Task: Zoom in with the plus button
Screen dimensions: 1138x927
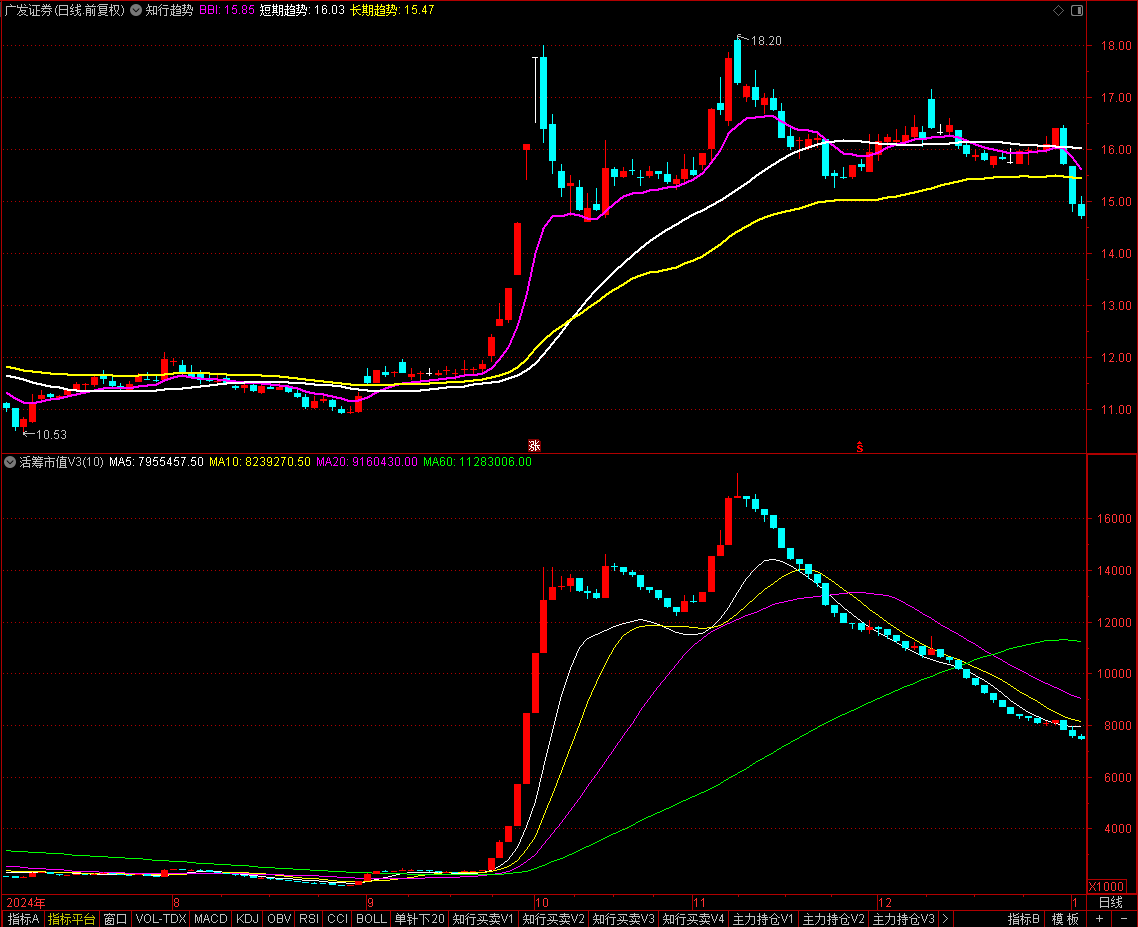Action: point(1100,919)
